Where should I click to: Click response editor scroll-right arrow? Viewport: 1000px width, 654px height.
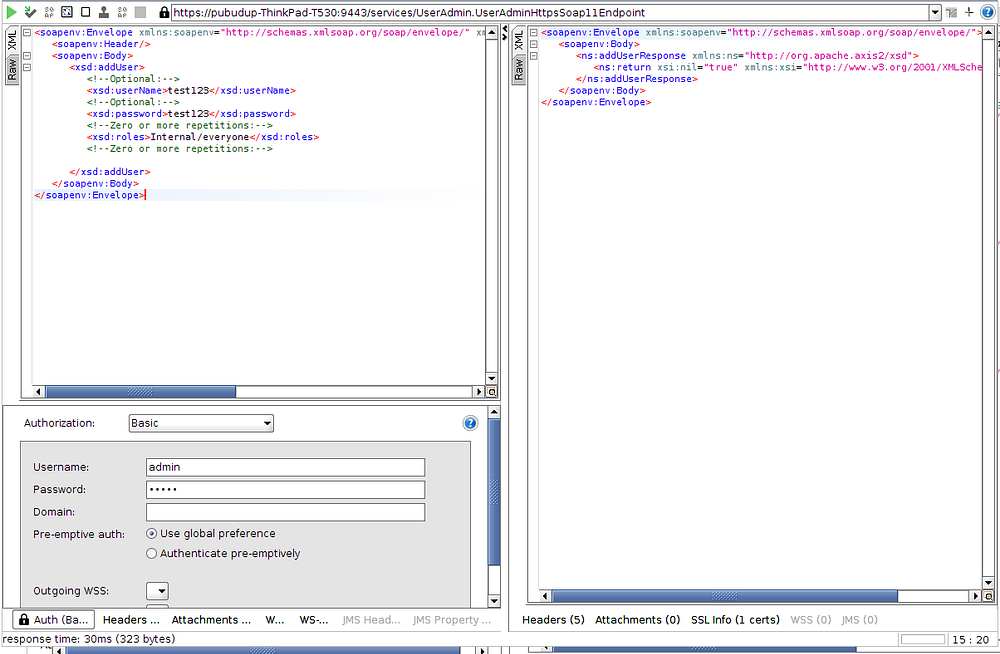click(x=976, y=596)
